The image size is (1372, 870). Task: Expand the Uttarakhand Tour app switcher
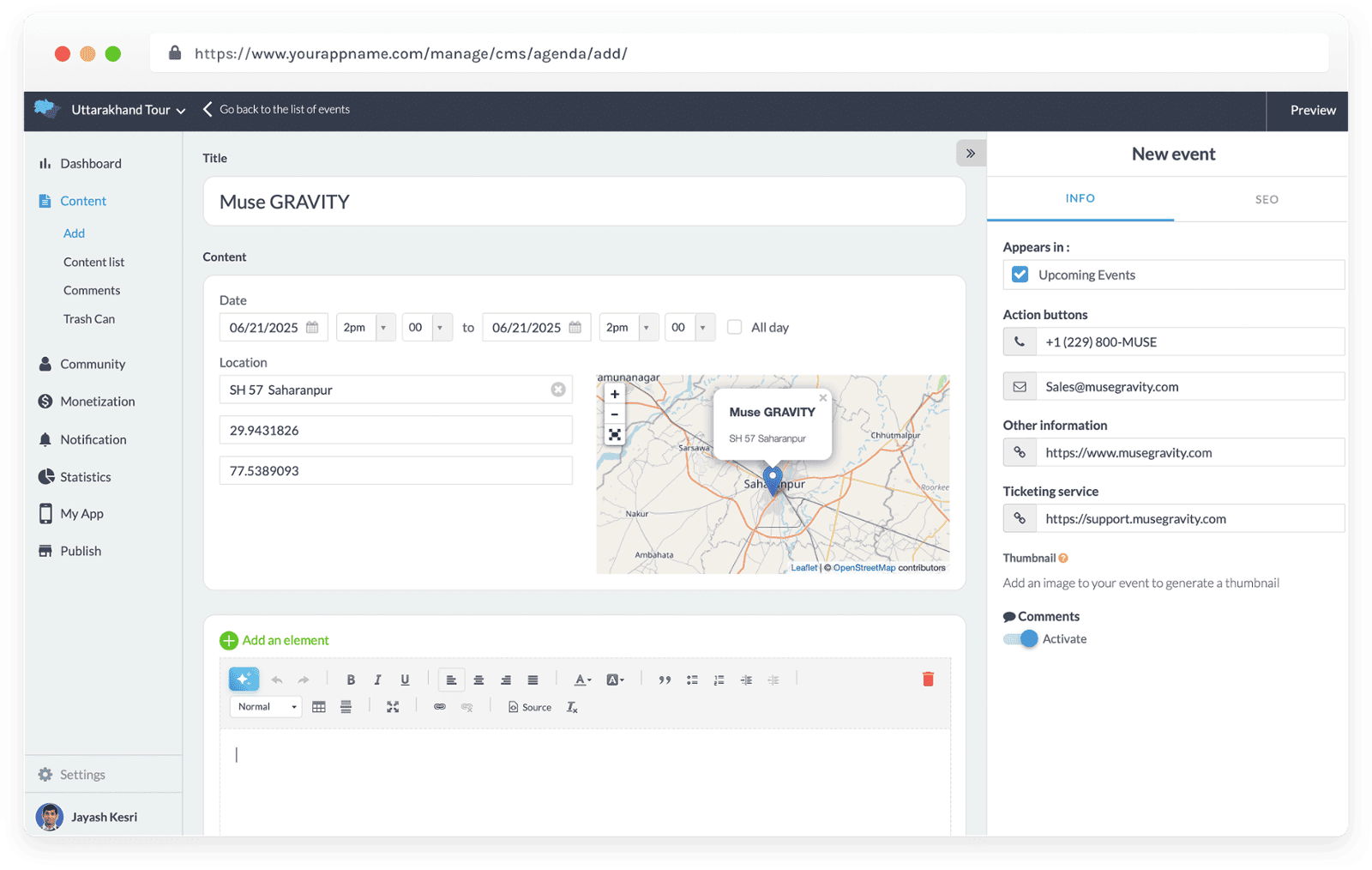[129, 110]
